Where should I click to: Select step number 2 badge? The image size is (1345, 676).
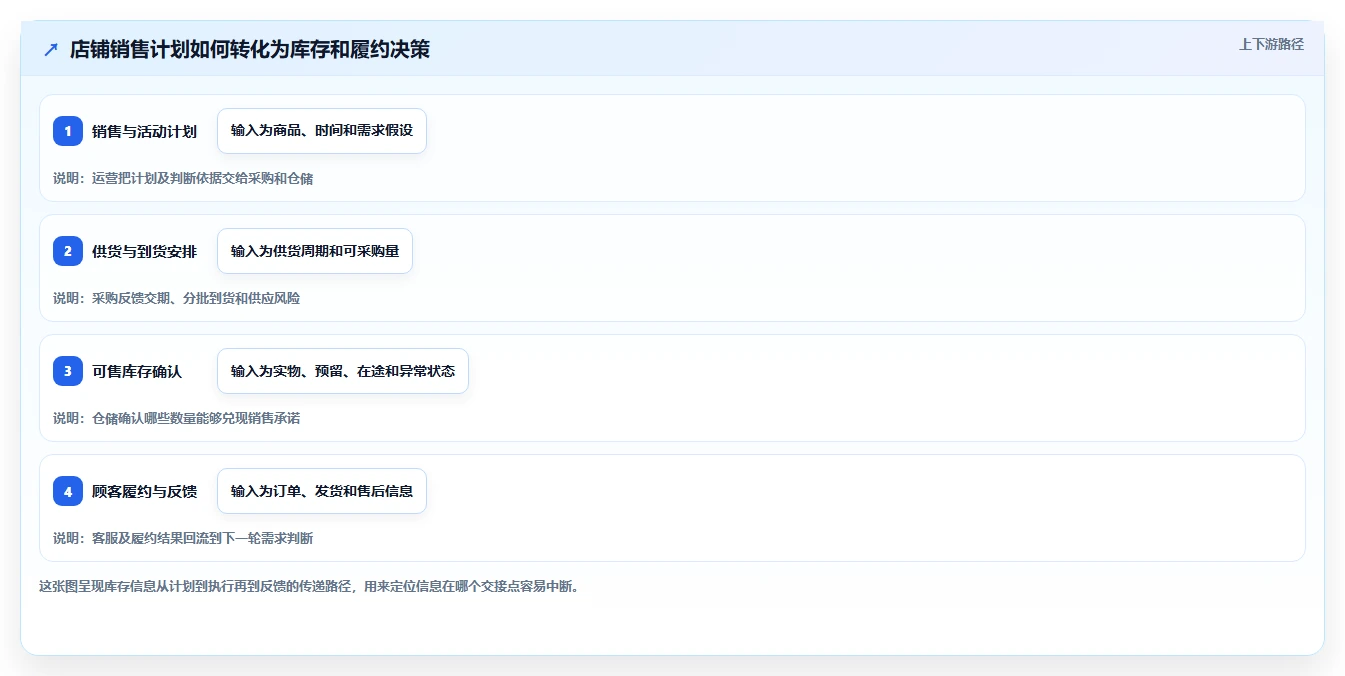[x=68, y=251]
